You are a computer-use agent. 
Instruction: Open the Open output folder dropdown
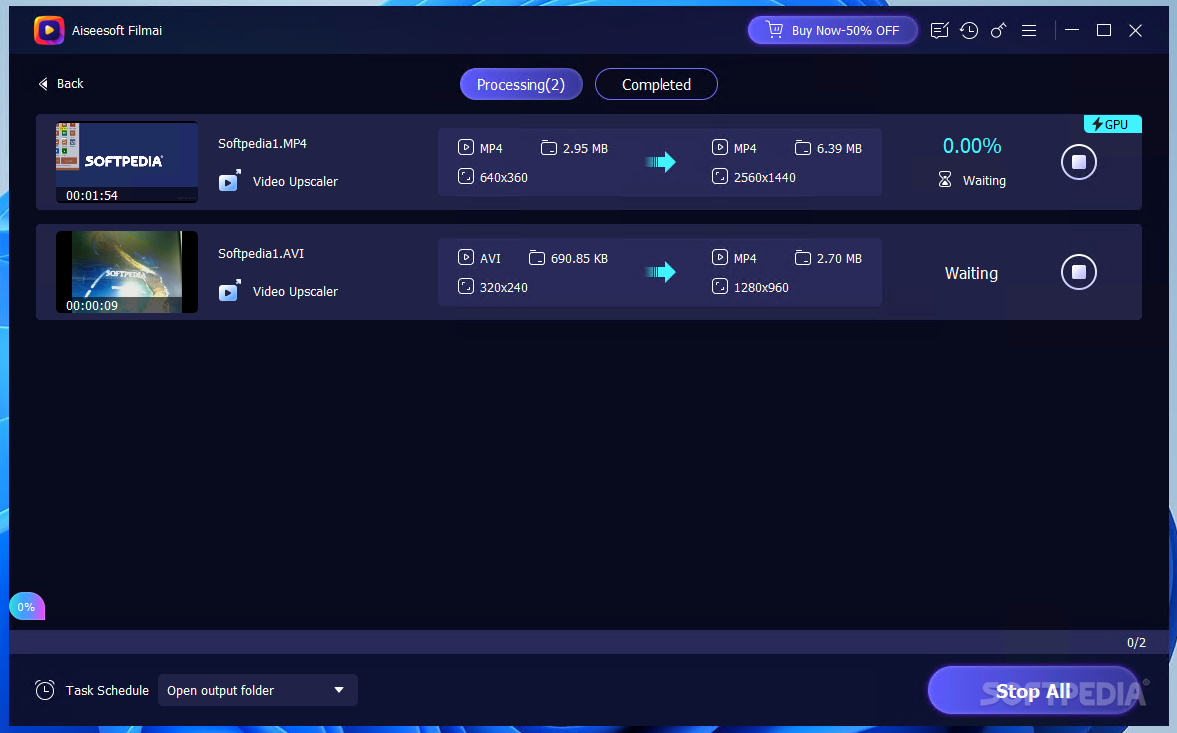(x=257, y=690)
